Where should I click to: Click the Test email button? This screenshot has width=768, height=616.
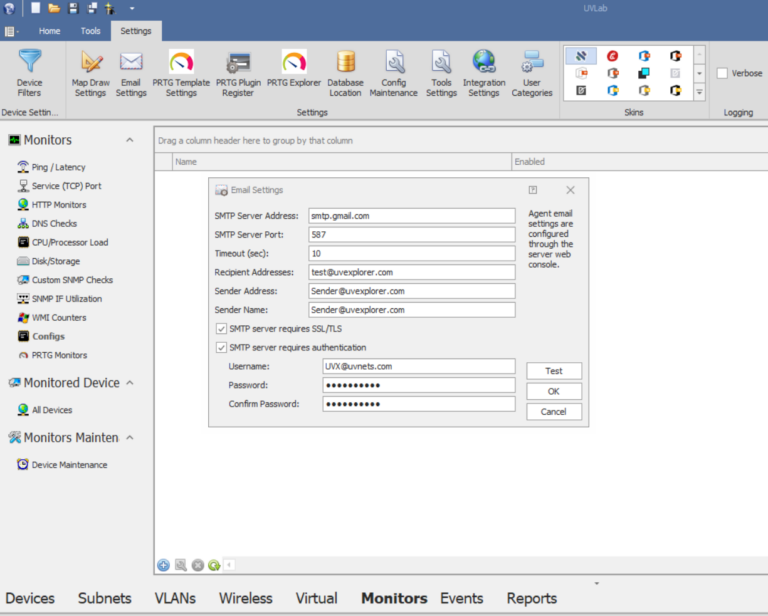pyautogui.click(x=554, y=371)
